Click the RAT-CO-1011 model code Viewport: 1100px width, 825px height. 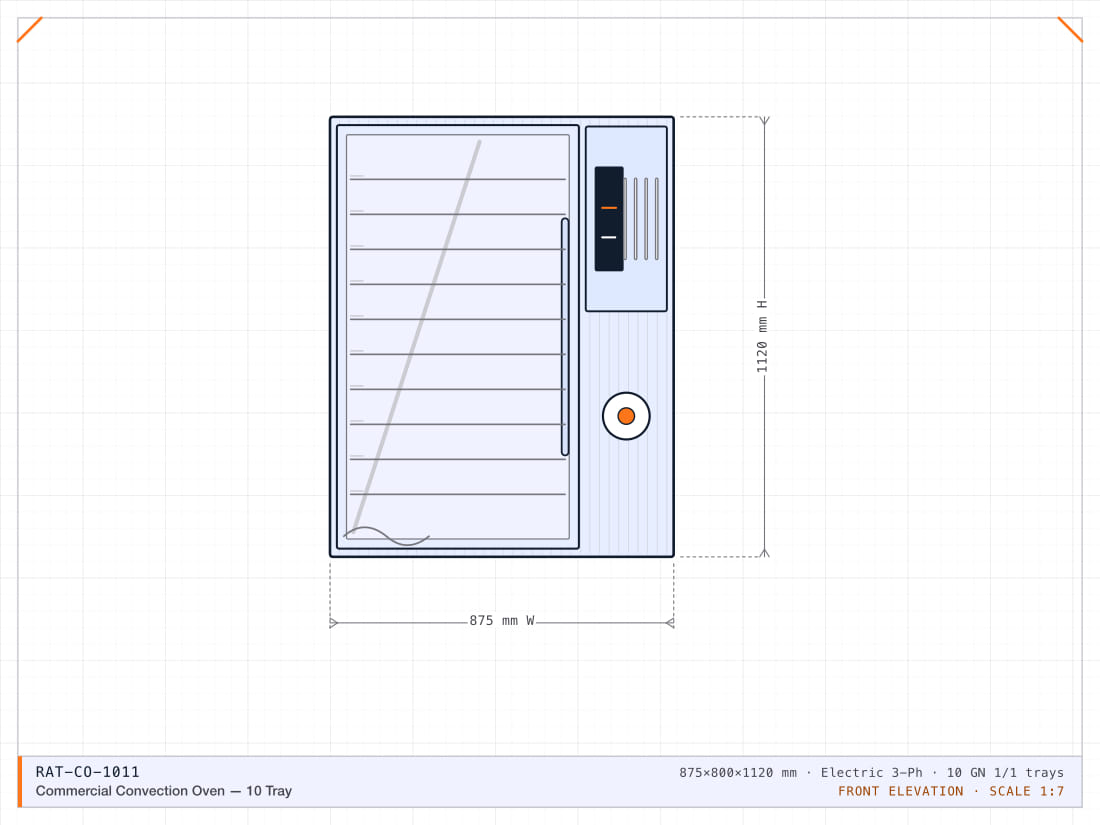pos(88,772)
